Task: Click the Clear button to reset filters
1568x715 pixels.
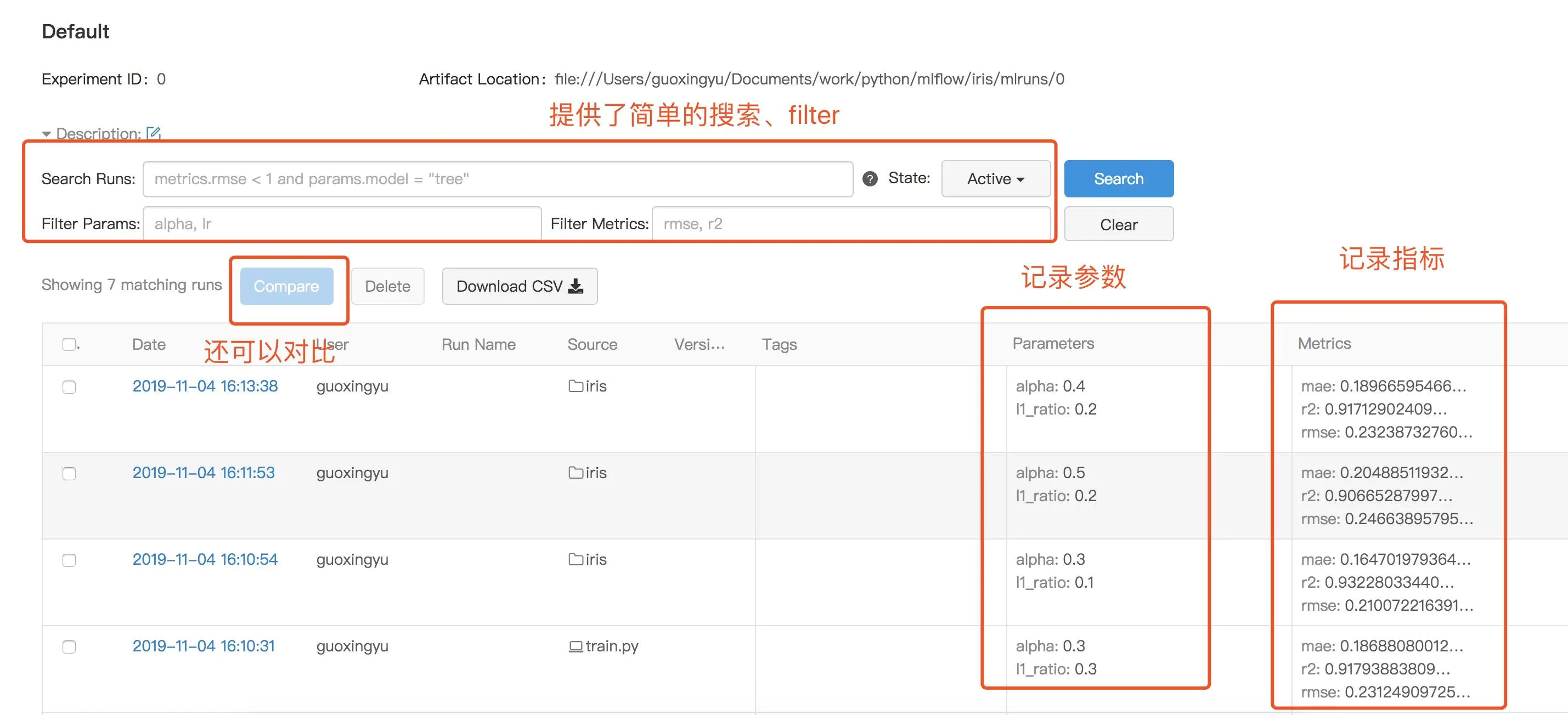Action: click(x=1118, y=222)
